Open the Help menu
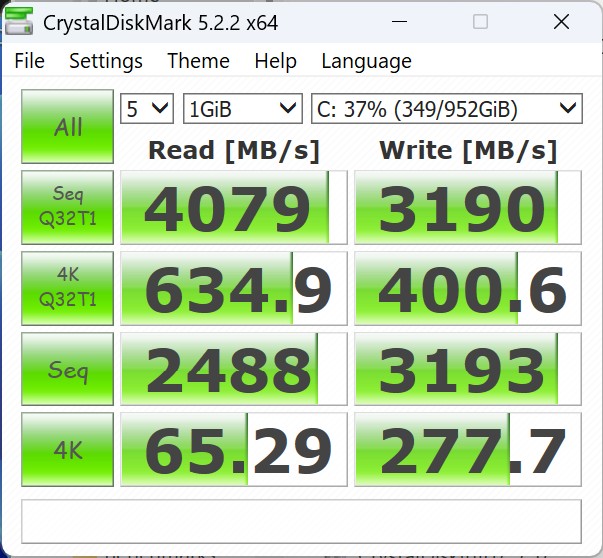The height and width of the screenshot is (558, 603). pyautogui.click(x=275, y=61)
